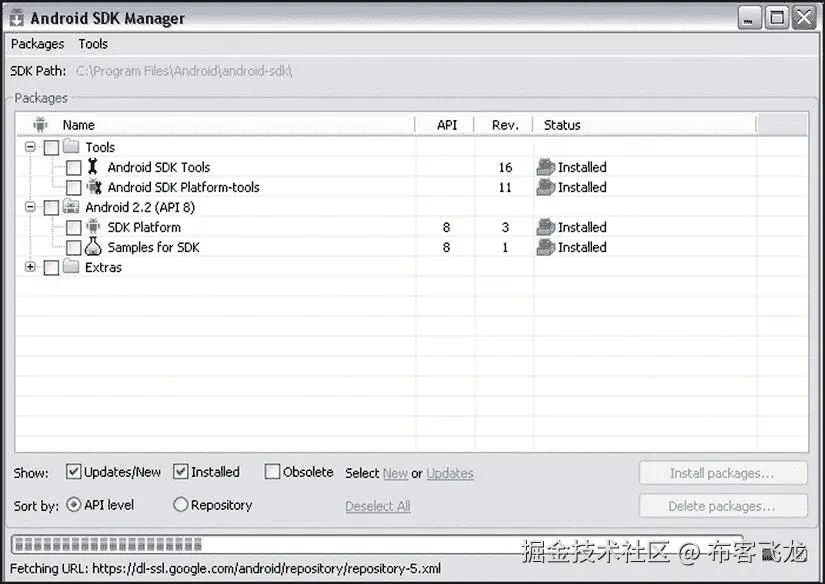The height and width of the screenshot is (584, 825).
Task: Select the Android SDK Platform-tools row name
Action: click(x=184, y=187)
